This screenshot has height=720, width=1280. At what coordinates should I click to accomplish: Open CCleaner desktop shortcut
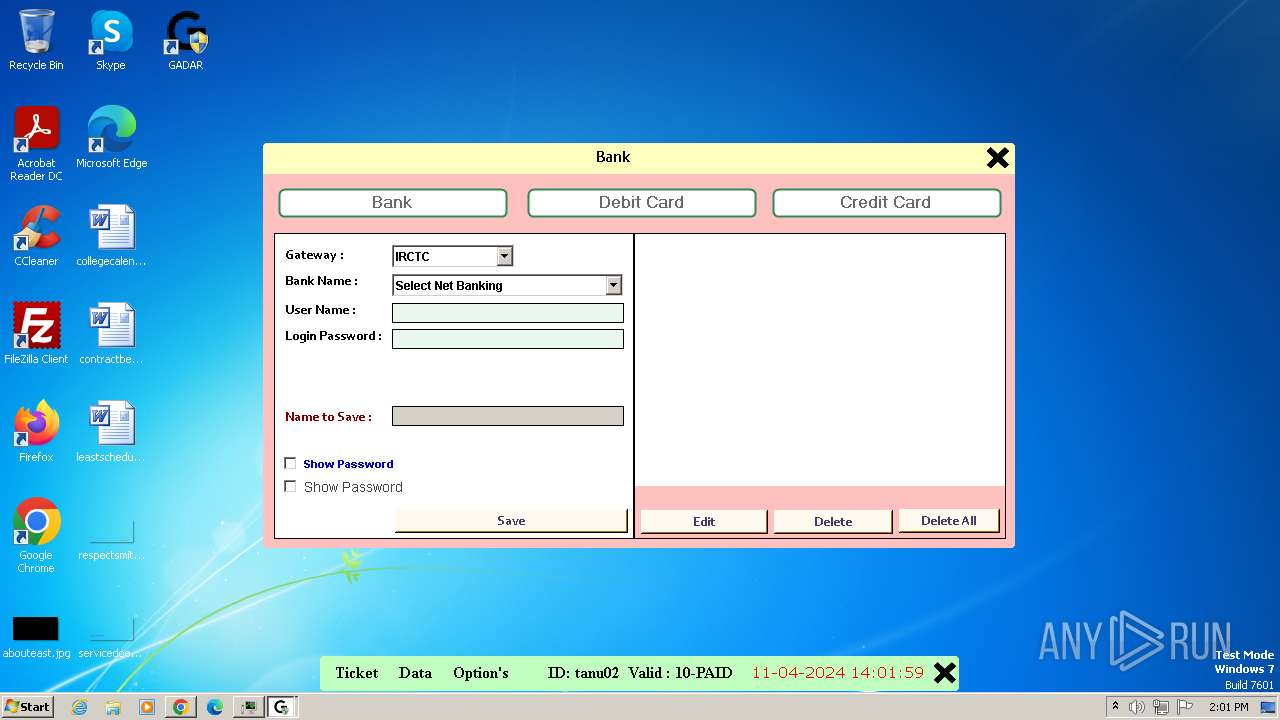36,236
